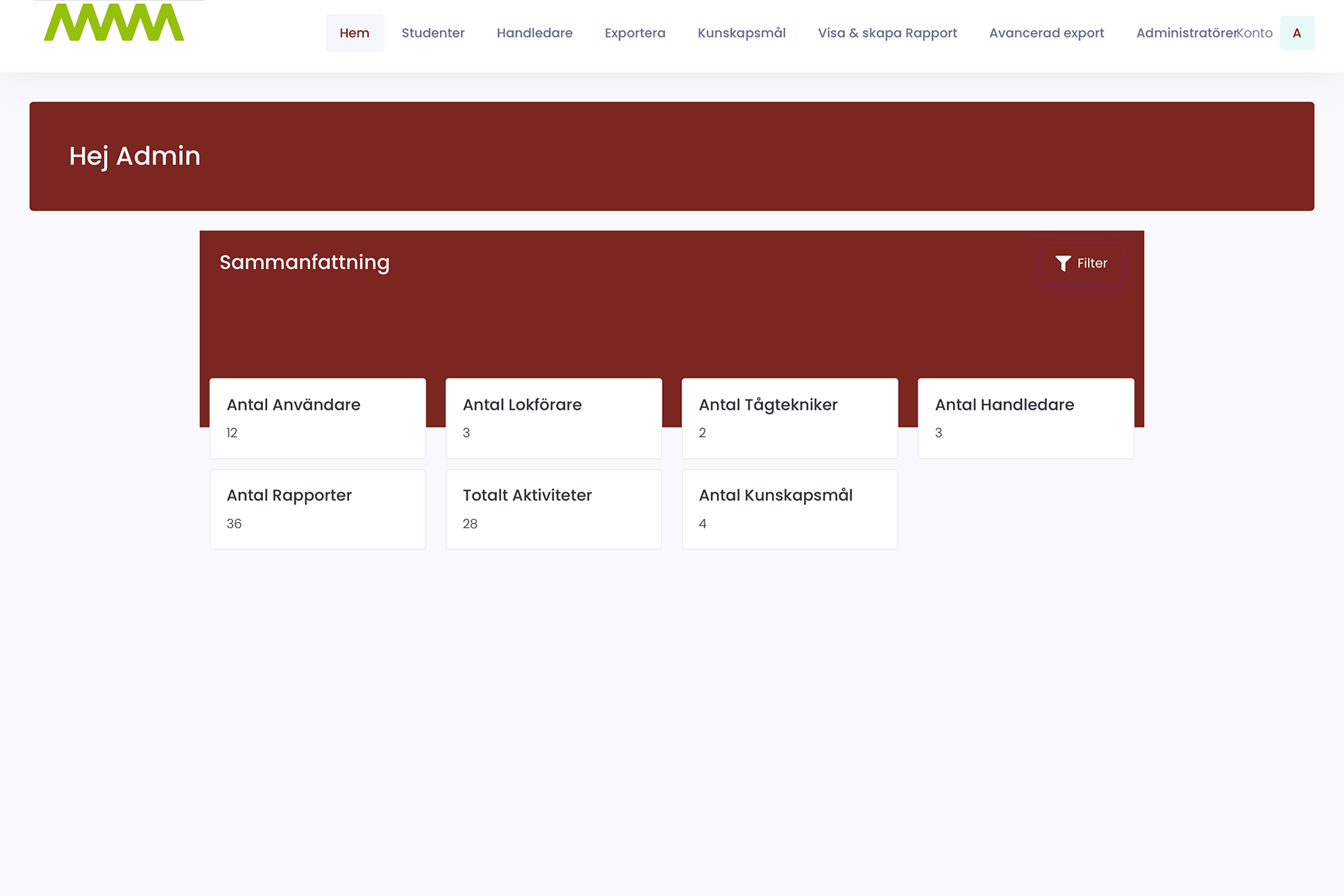
Task: Click the Konto label
Action: [x=1257, y=33]
